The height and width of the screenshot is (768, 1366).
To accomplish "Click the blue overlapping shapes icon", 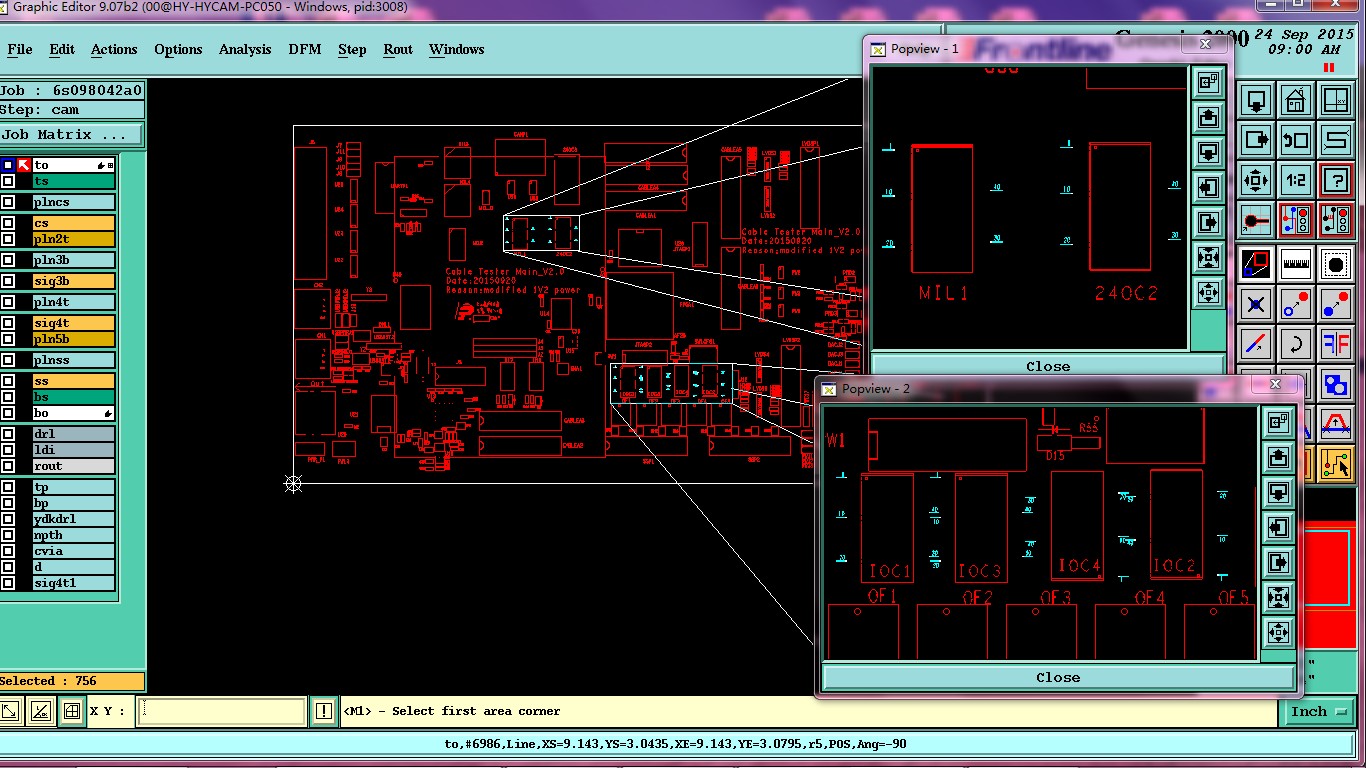I will click(1335, 384).
